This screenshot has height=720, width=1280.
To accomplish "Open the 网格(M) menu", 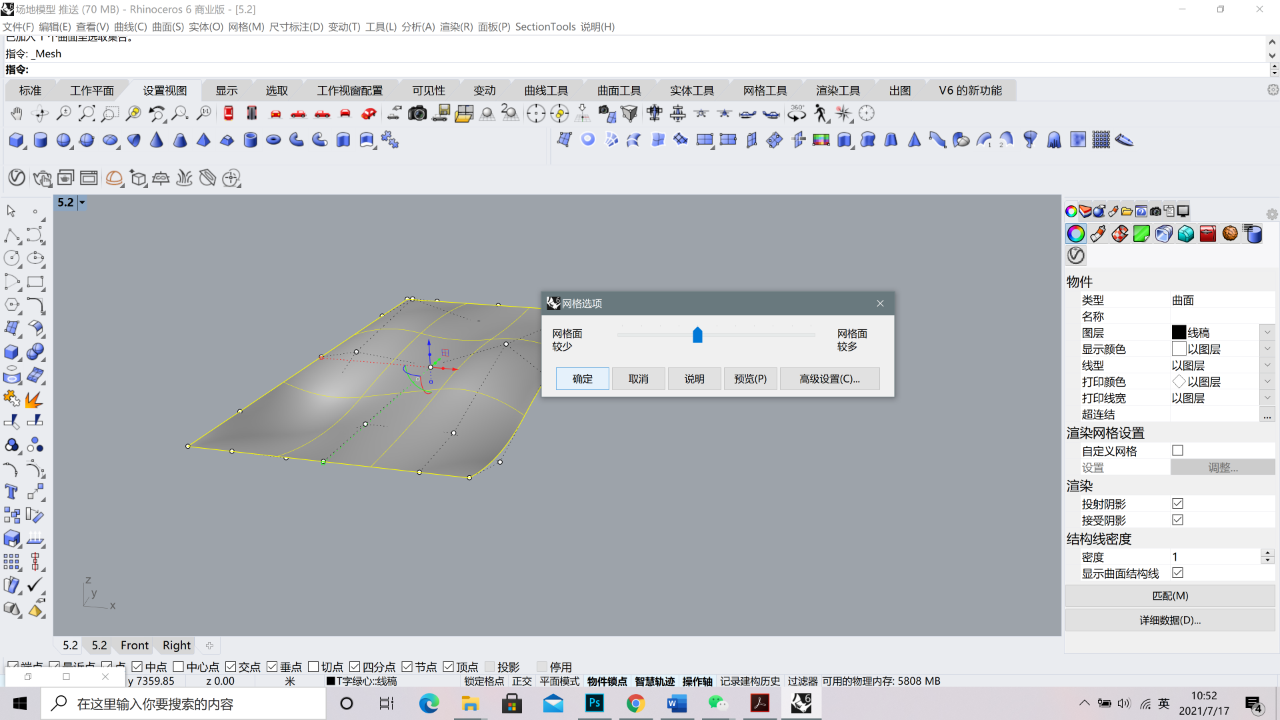I will [246, 27].
